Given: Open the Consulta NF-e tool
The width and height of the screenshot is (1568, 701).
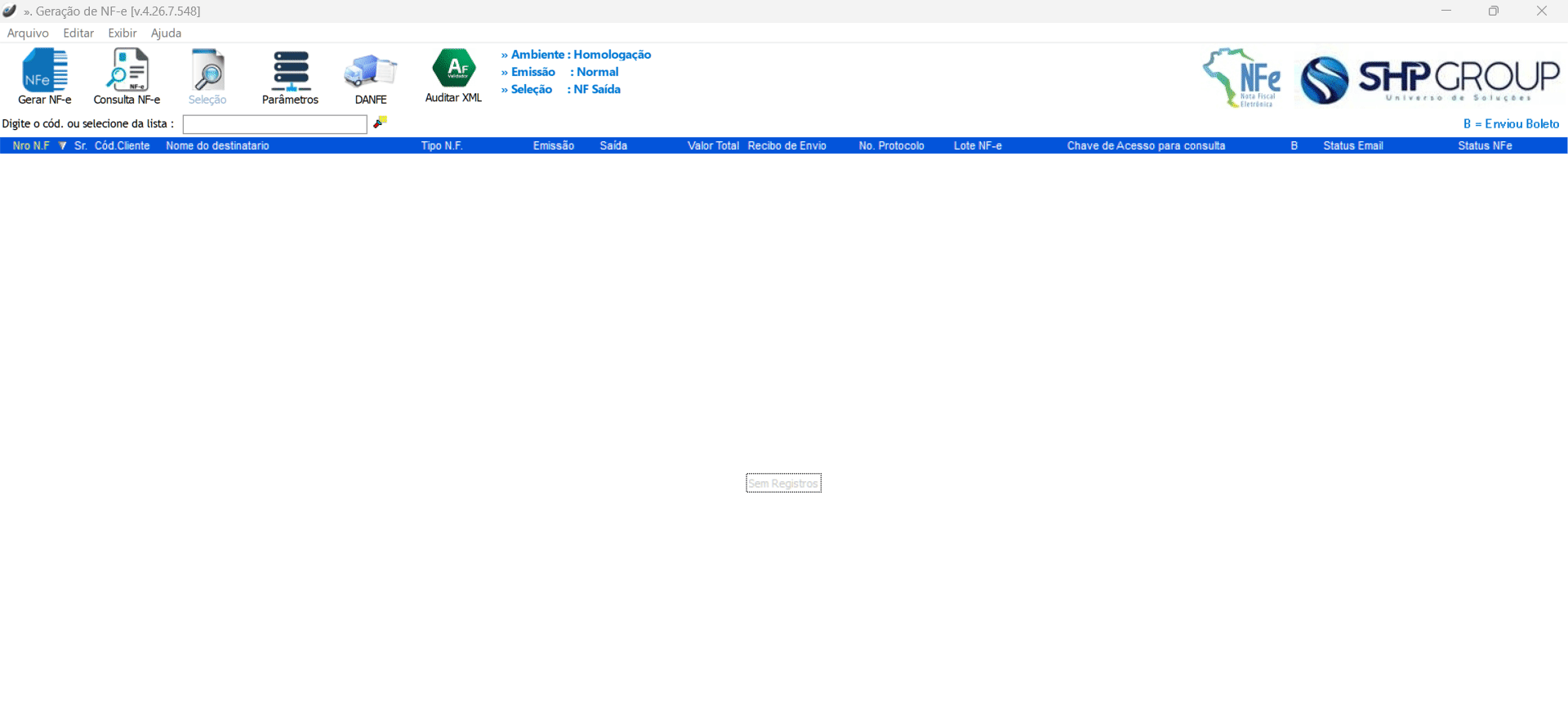Looking at the screenshot, I should [x=127, y=71].
